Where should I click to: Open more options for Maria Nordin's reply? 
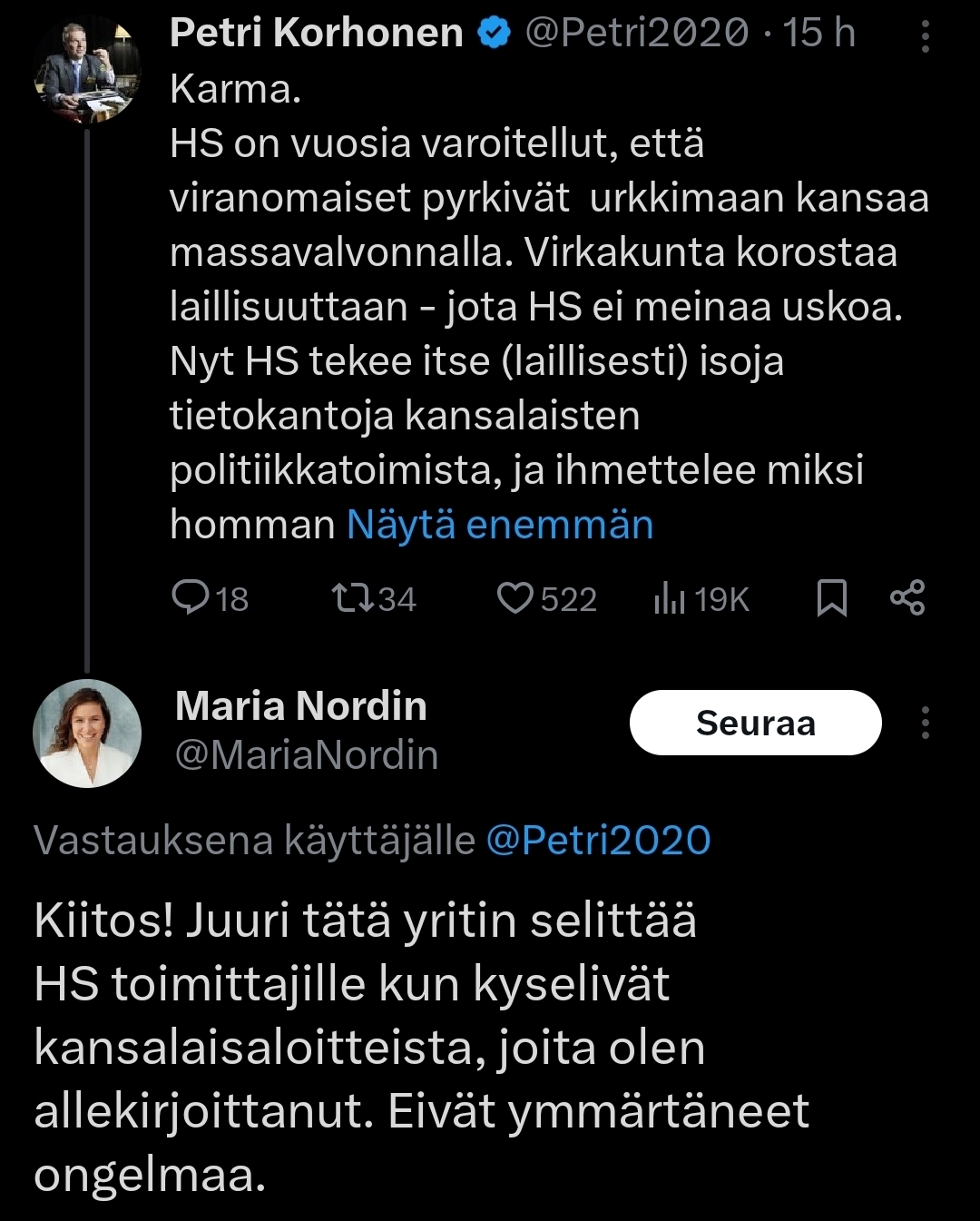click(x=926, y=724)
